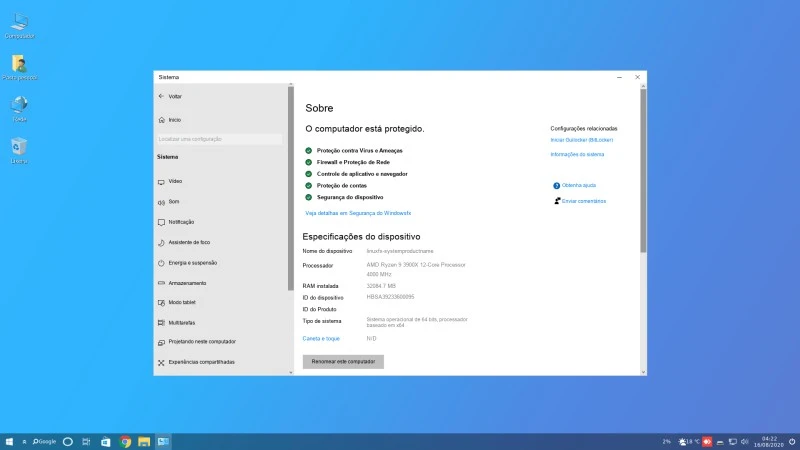The width and height of the screenshot is (800, 450).
Task: Click the drive tray icon
Action: (720, 442)
